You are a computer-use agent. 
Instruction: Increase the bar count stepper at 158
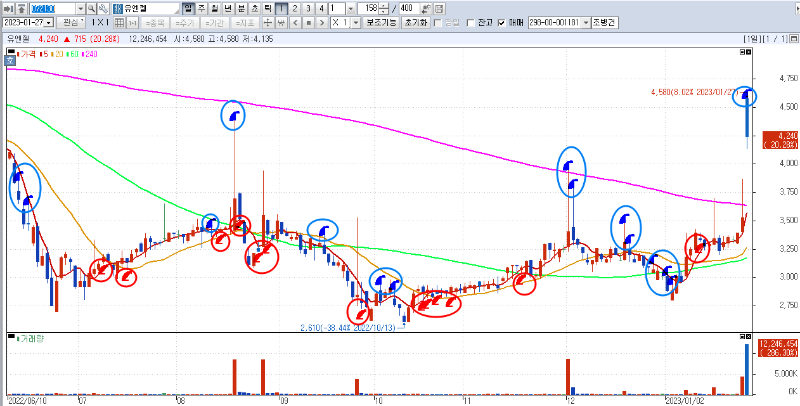384,6
